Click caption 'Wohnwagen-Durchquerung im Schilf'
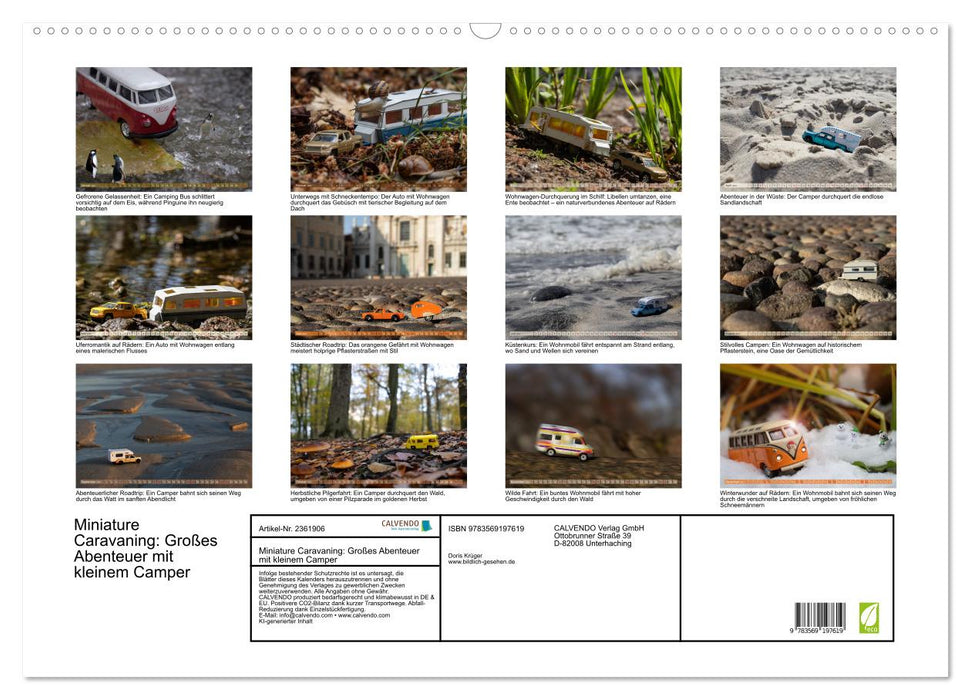 (590, 199)
